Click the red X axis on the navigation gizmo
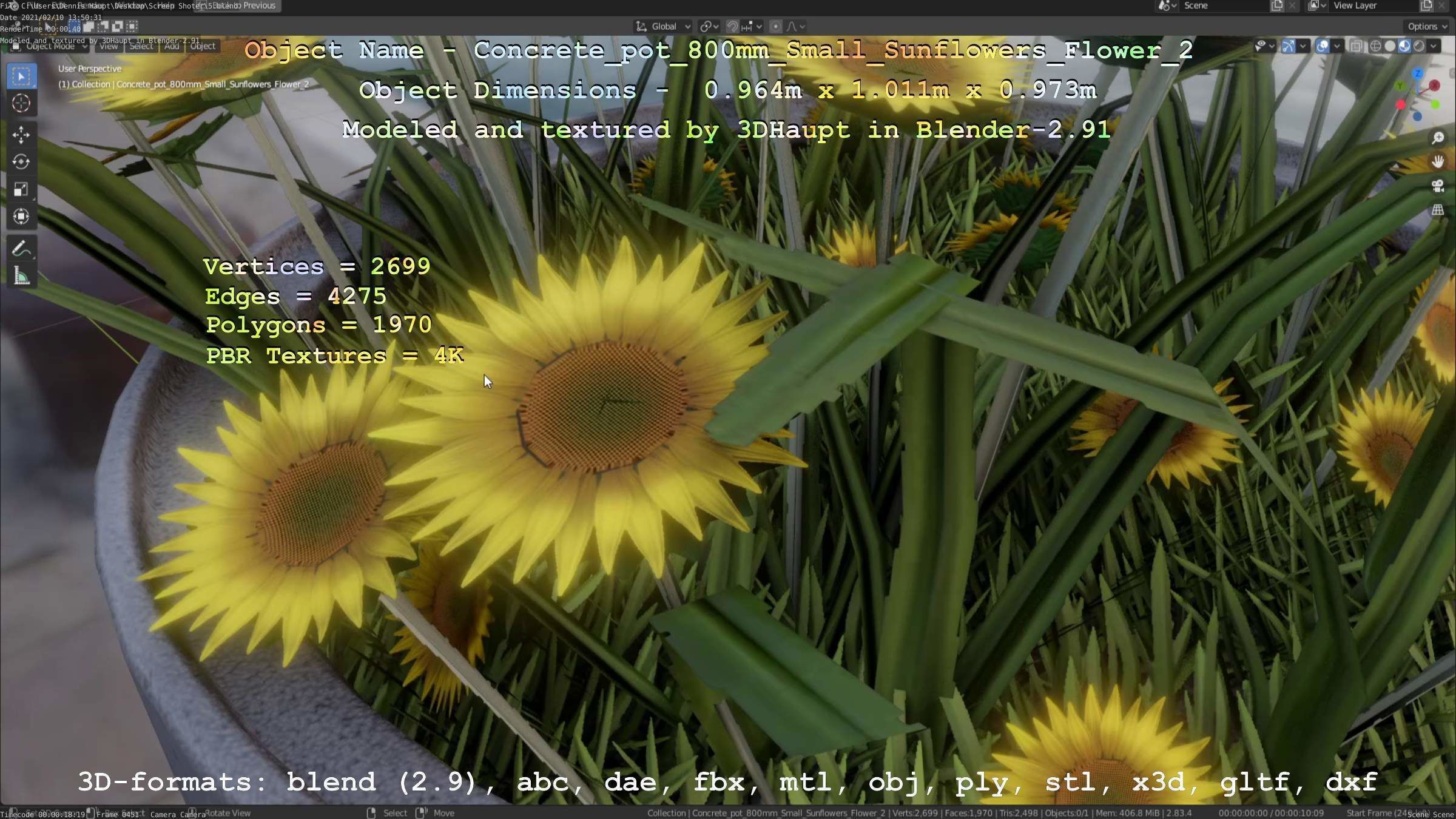Image resolution: width=1456 pixels, height=819 pixels. point(1434,86)
